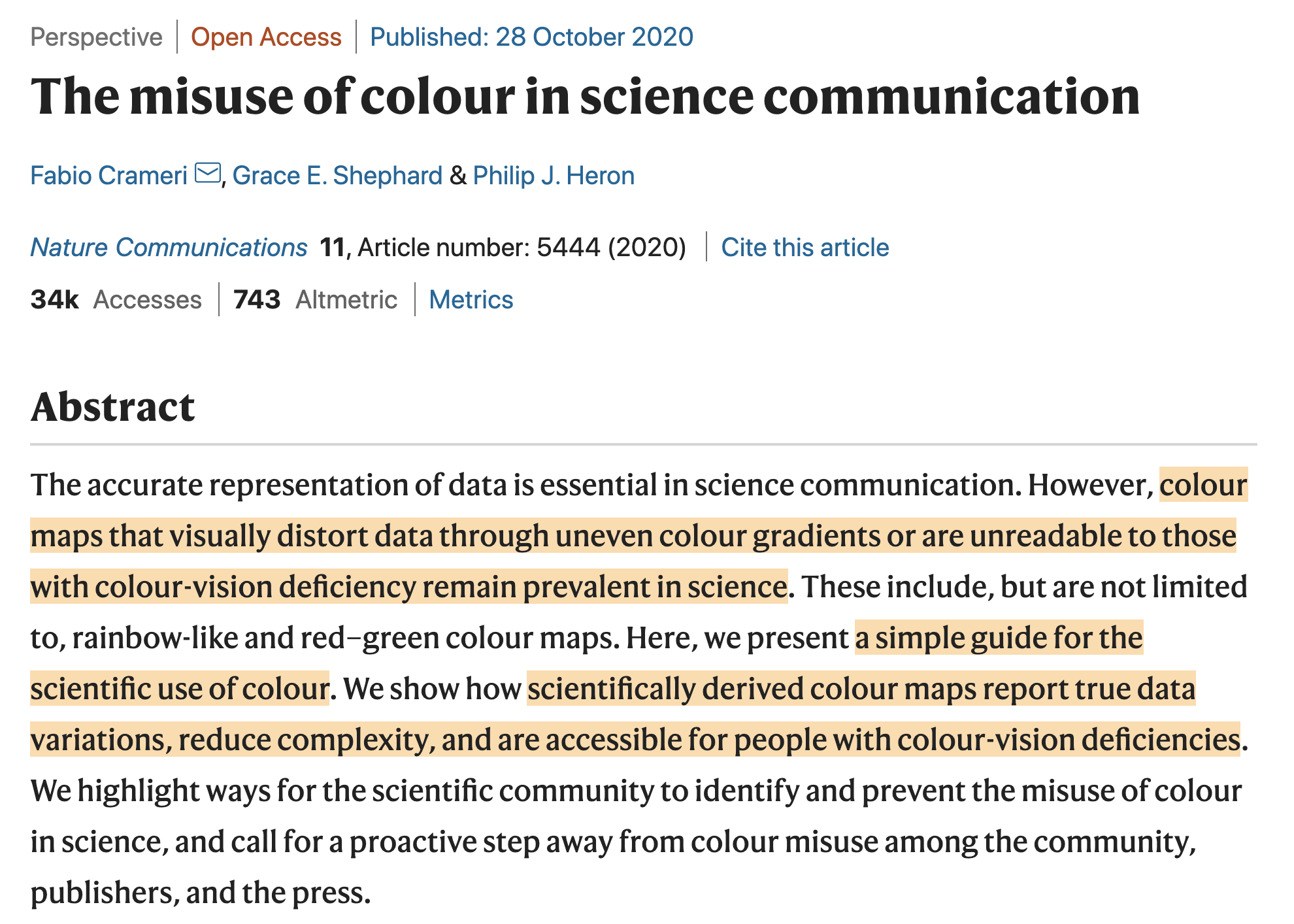Click the Open Access label
The image size is (1294, 924).
(266, 37)
